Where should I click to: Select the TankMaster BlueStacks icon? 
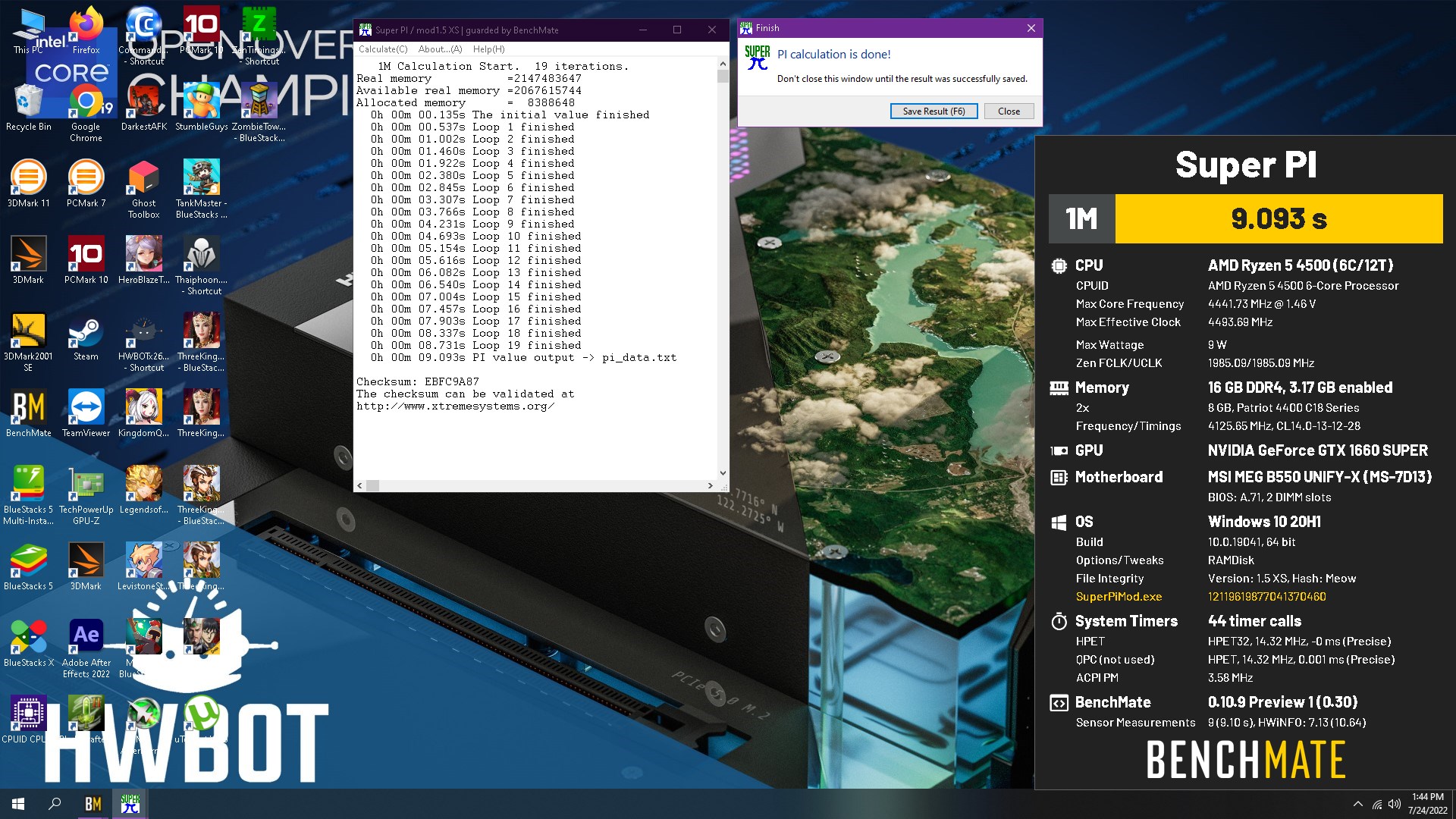(x=201, y=190)
